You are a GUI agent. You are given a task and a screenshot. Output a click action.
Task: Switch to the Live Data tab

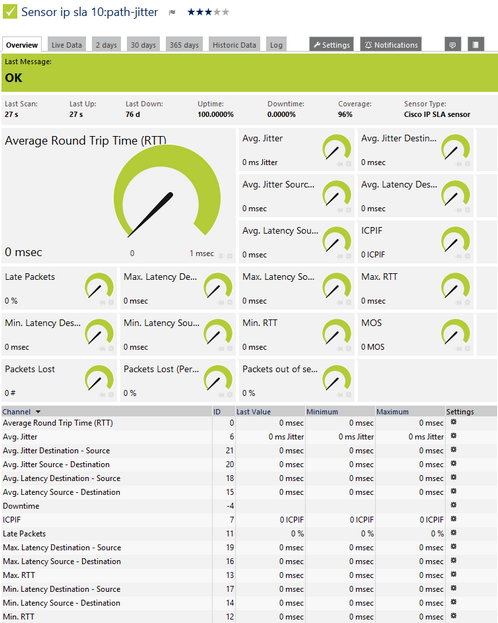pyautogui.click(x=66, y=45)
